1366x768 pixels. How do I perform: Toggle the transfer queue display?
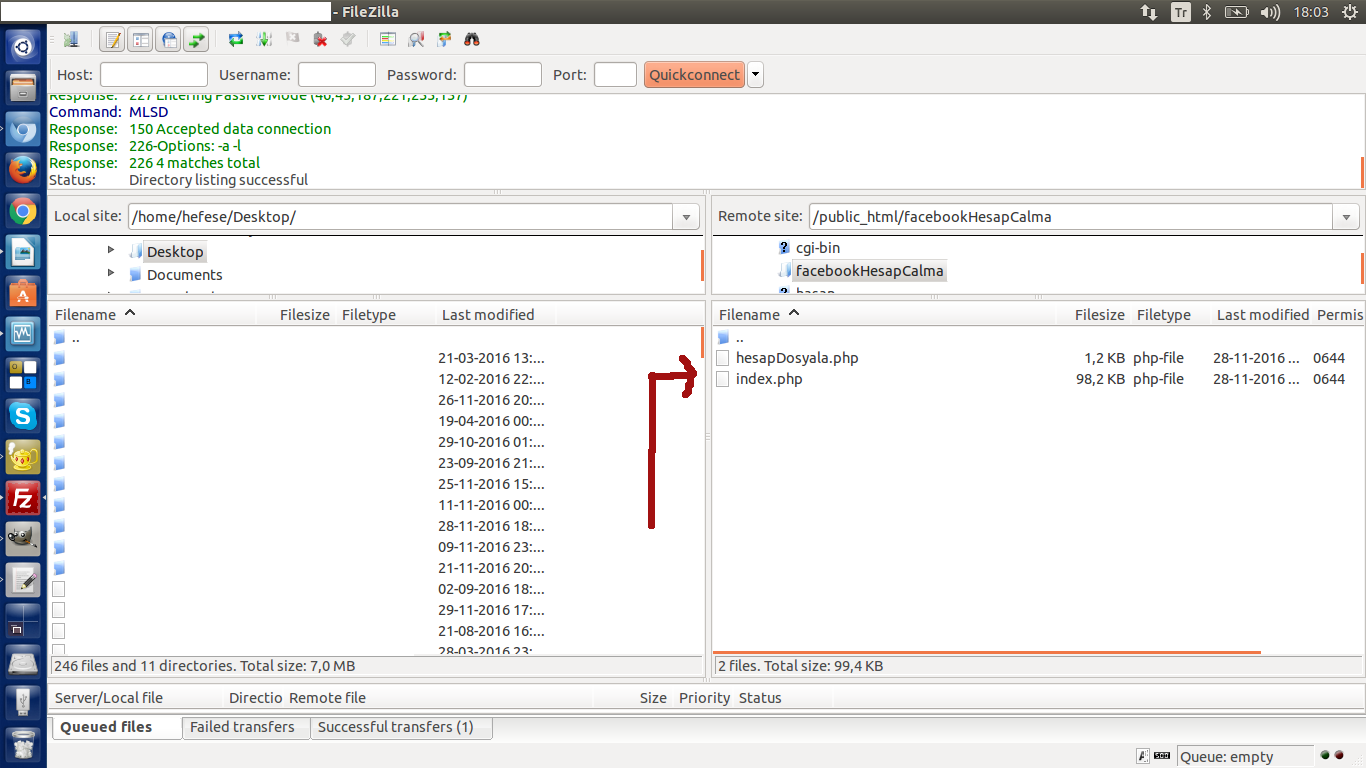[197, 40]
